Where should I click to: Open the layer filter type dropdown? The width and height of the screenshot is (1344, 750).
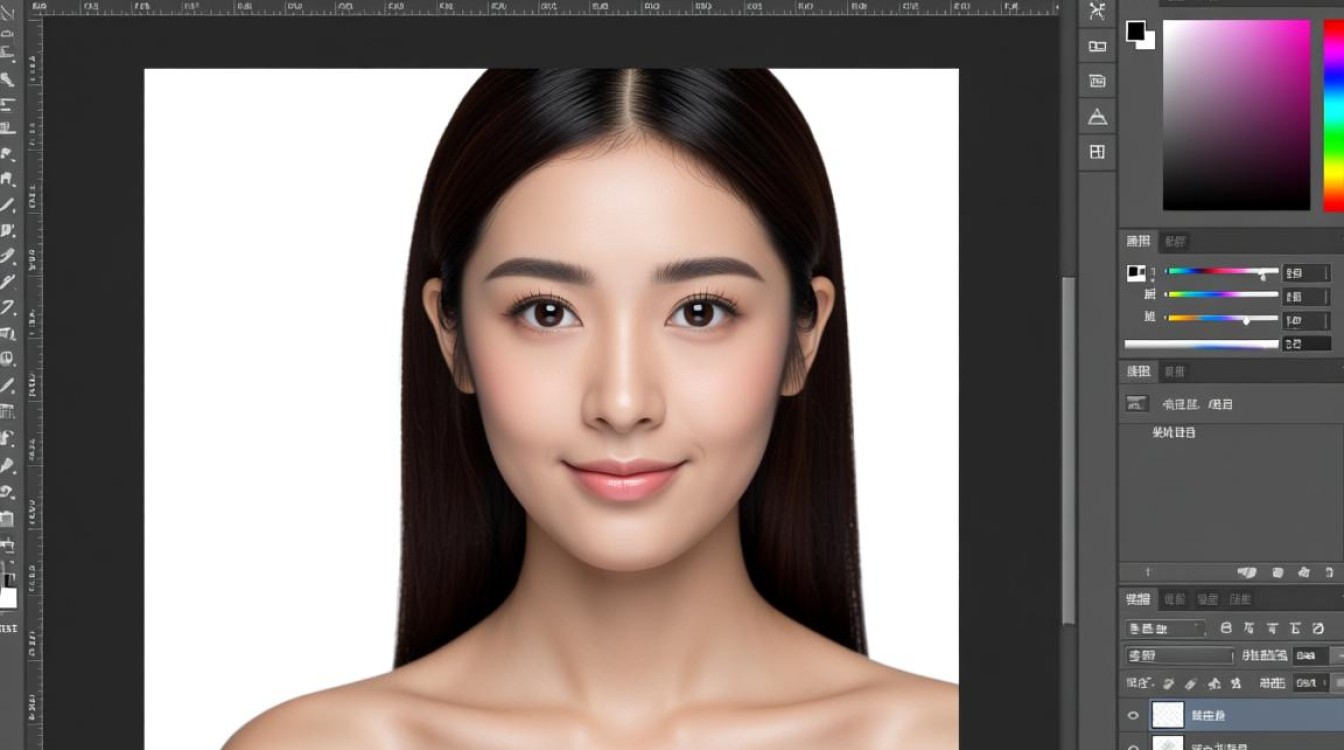pos(1166,628)
